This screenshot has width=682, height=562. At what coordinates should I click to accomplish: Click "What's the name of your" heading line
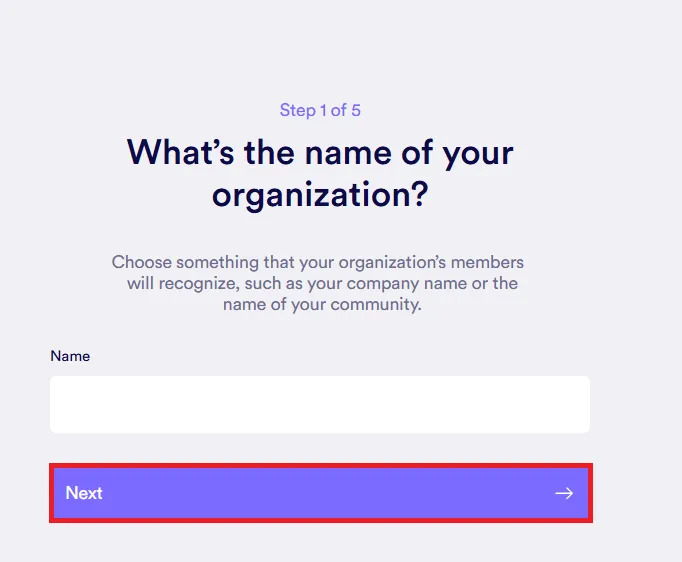(x=320, y=153)
